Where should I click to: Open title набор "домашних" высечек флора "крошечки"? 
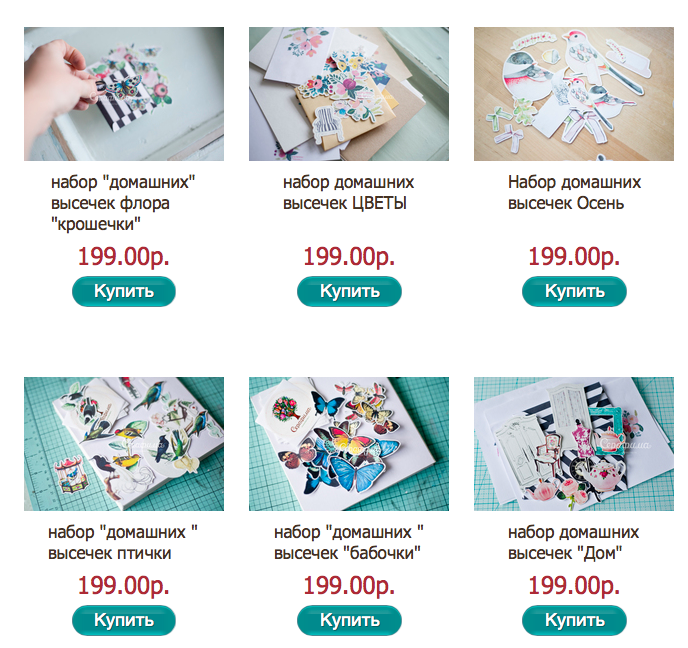pyautogui.click(x=123, y=203)
